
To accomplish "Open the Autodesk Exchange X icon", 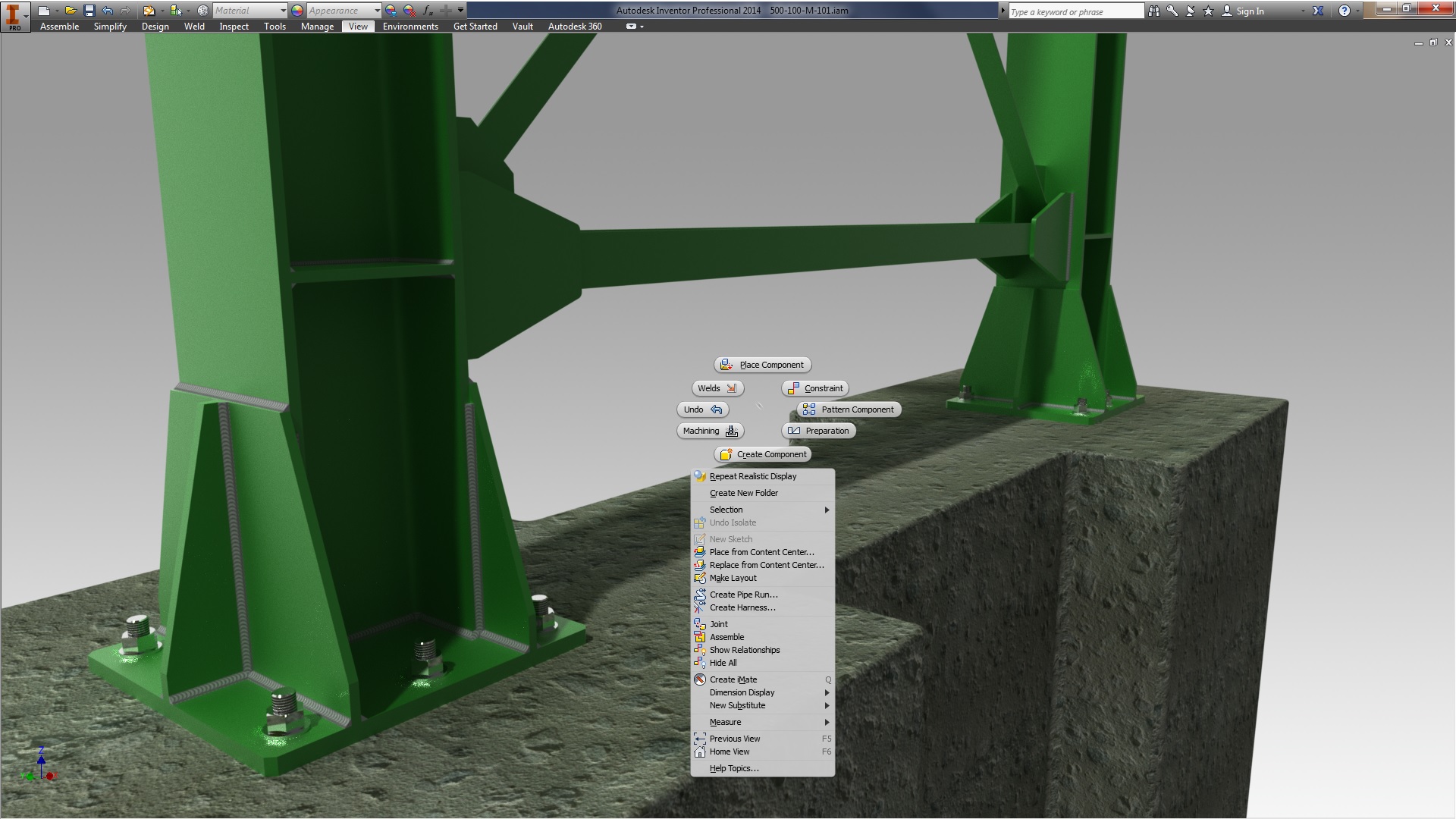I will 1318,11.
